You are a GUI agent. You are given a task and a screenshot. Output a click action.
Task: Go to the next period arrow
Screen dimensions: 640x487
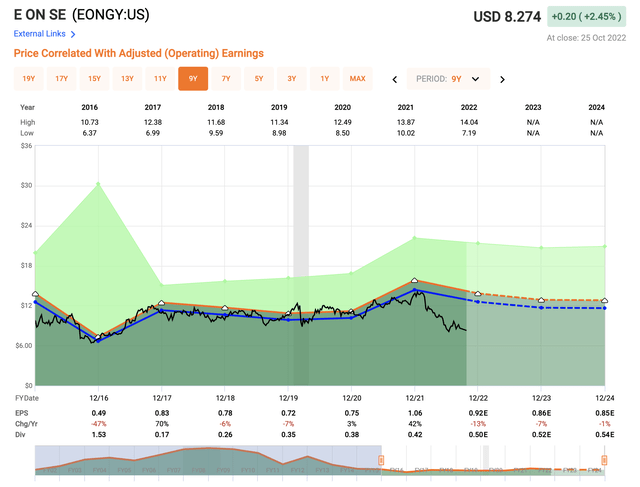tap(502, 79)
